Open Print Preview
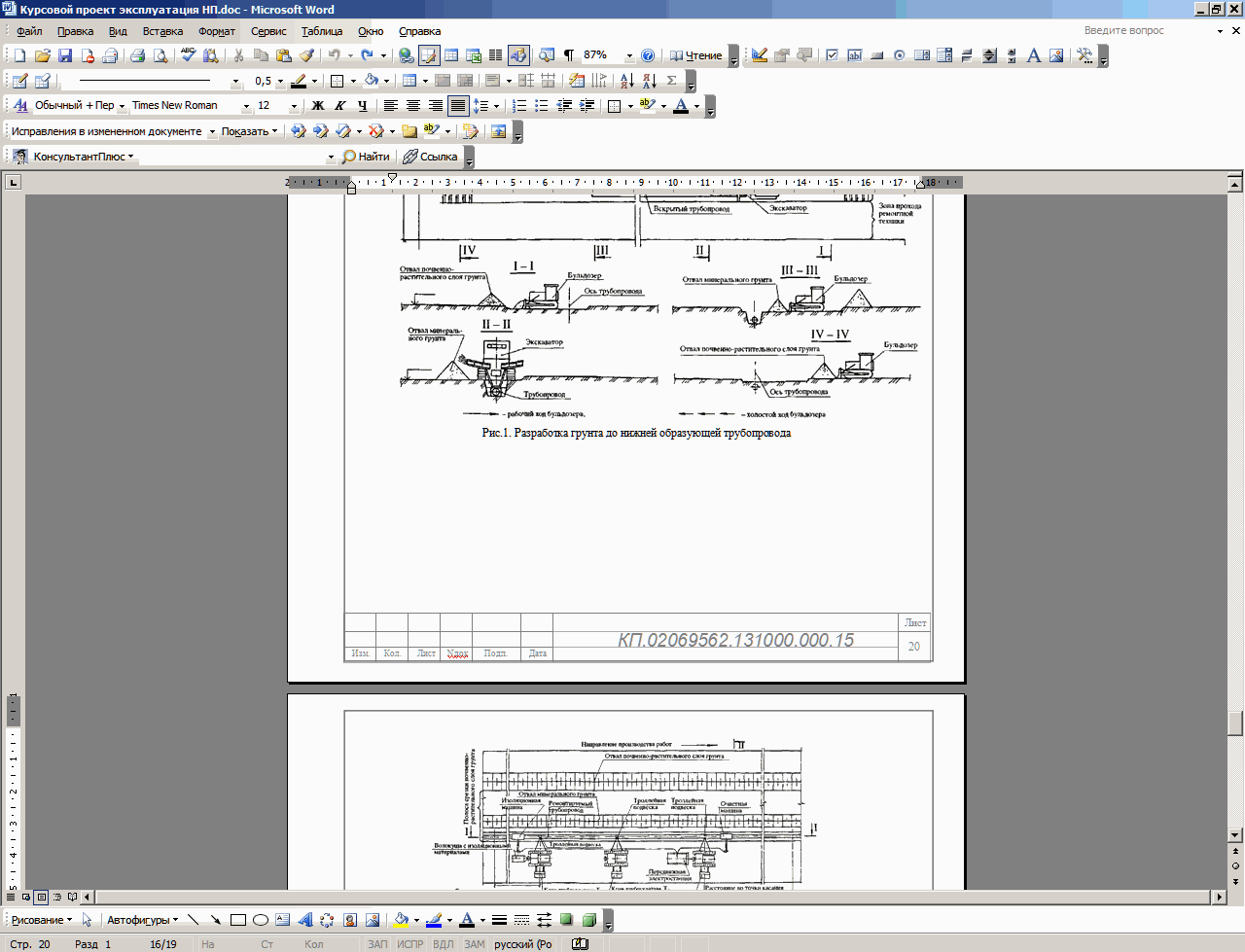 (160, 55)
